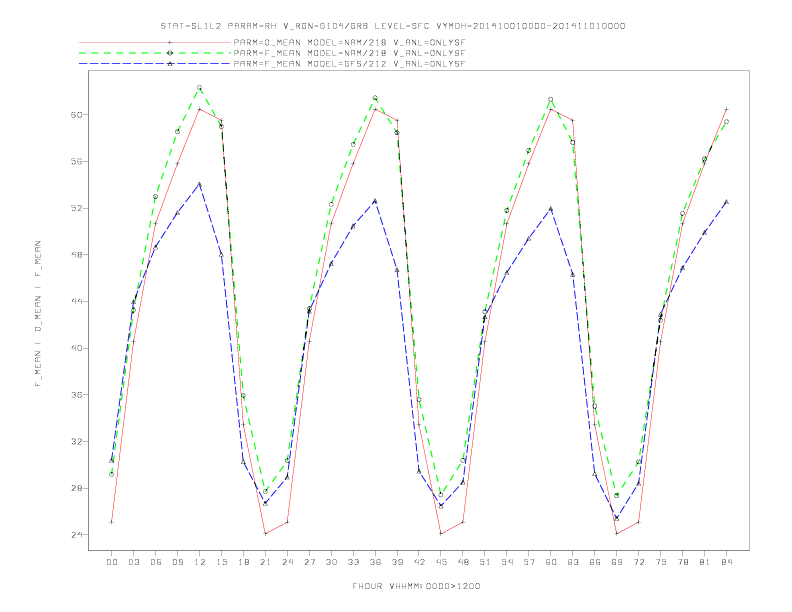Click the x-axis forecast hour label 00
The height and width of the screenshot is (612, 792).
click(112, 562)
